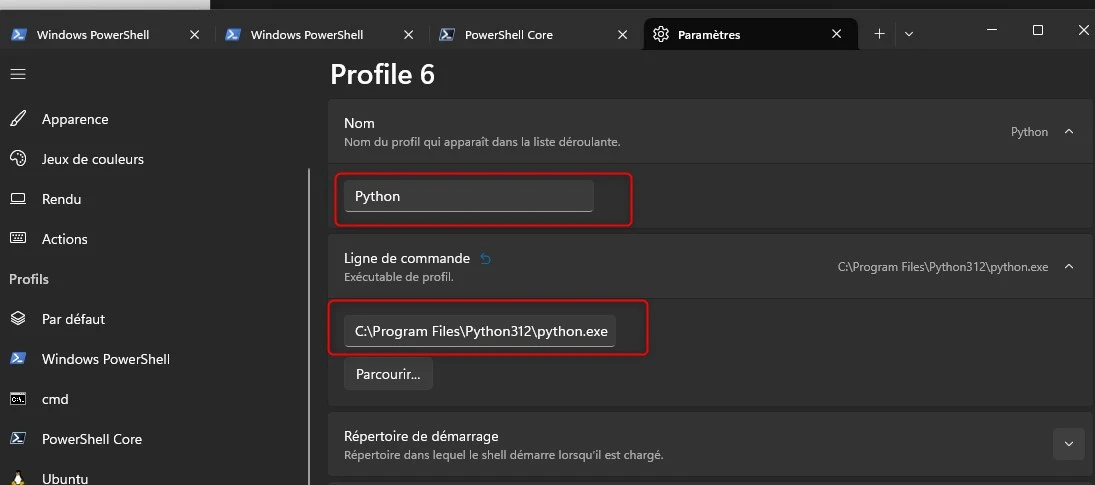
Task: Click the Profils section header
Action: pos(29,279)
